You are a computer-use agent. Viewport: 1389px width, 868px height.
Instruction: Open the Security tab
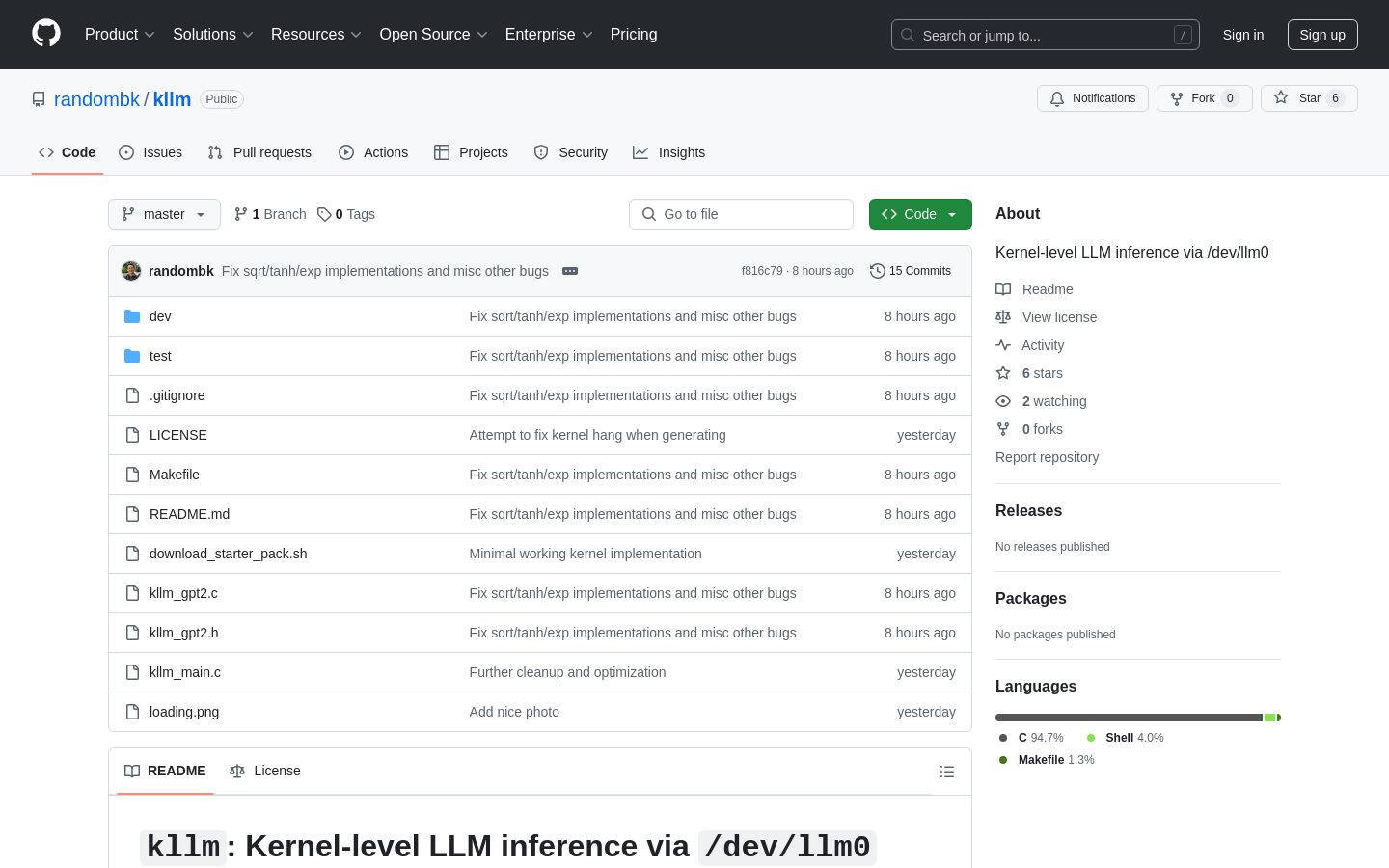[x=571, y=152]
